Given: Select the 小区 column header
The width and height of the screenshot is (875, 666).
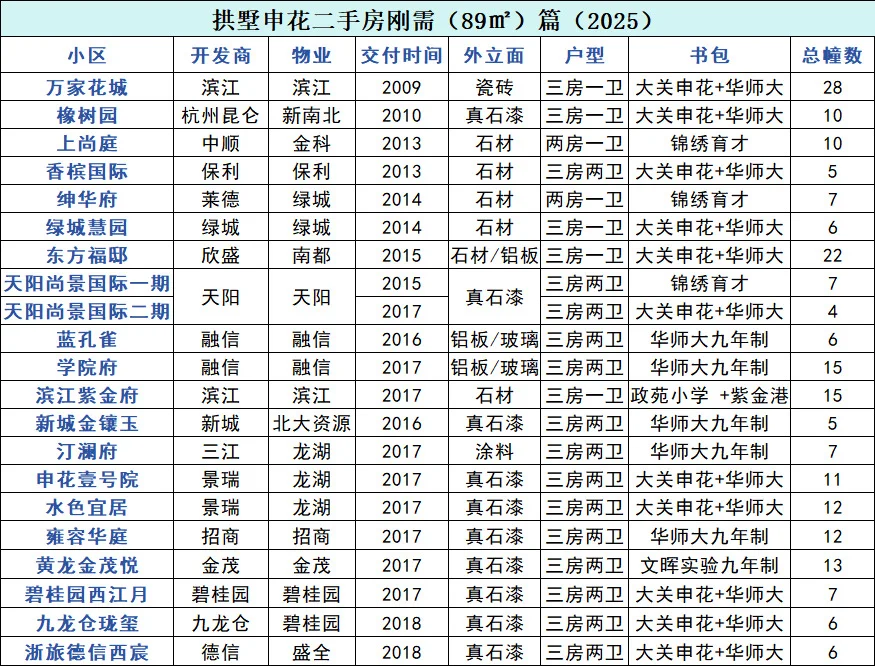Looking at the screenshot, I should [x=87, y=55].
